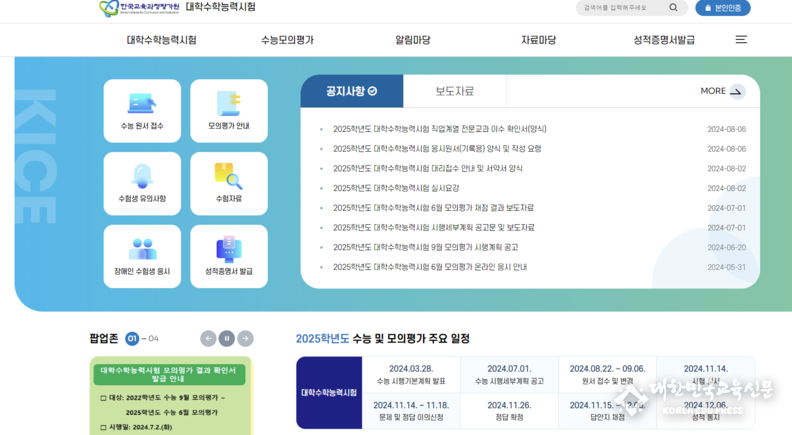Select the 공지사항 tab
The width and height of the screenshot is (792, 435).
(352, 91)
